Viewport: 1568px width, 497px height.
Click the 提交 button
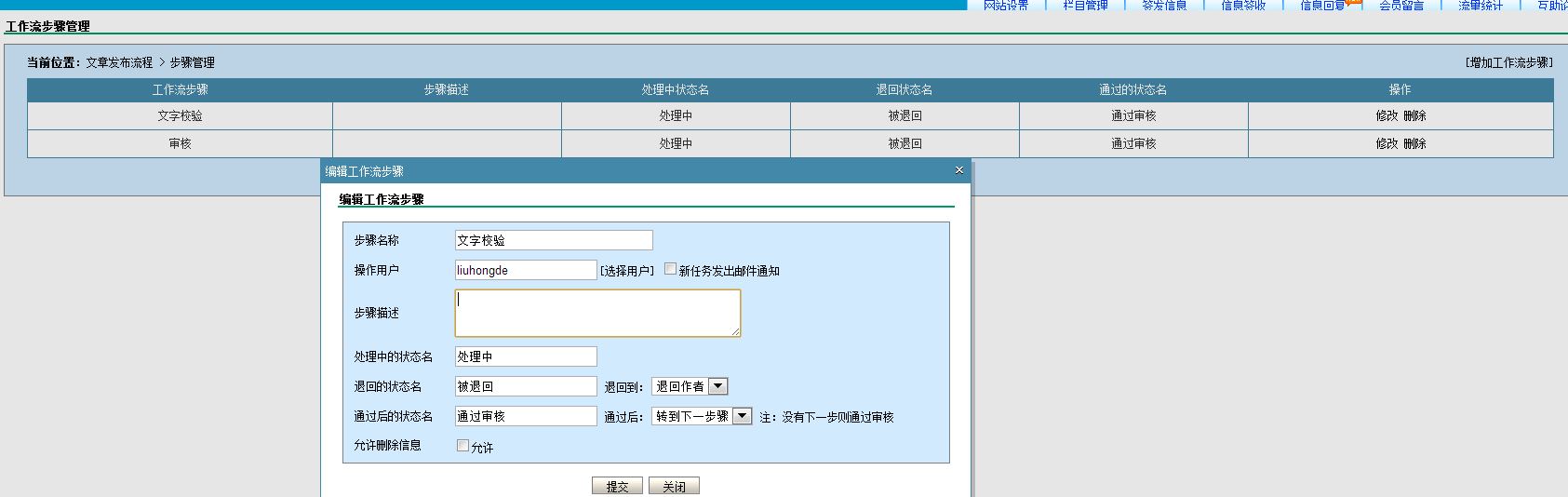tap(617, 486)
